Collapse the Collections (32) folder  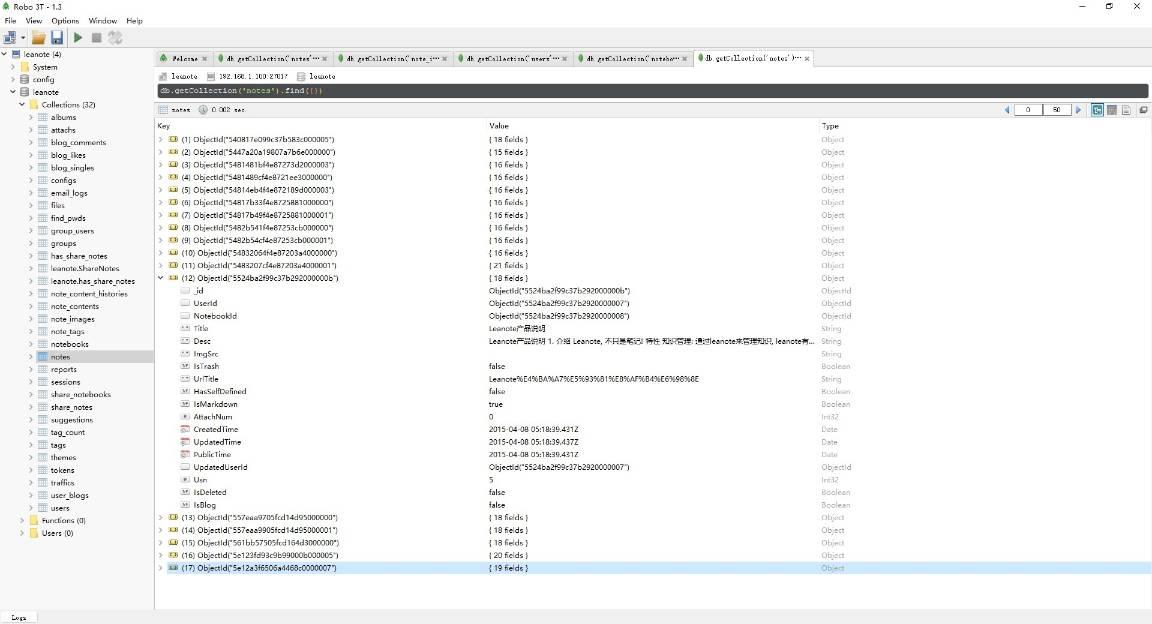pyautogui.click(x=22, y=104)
